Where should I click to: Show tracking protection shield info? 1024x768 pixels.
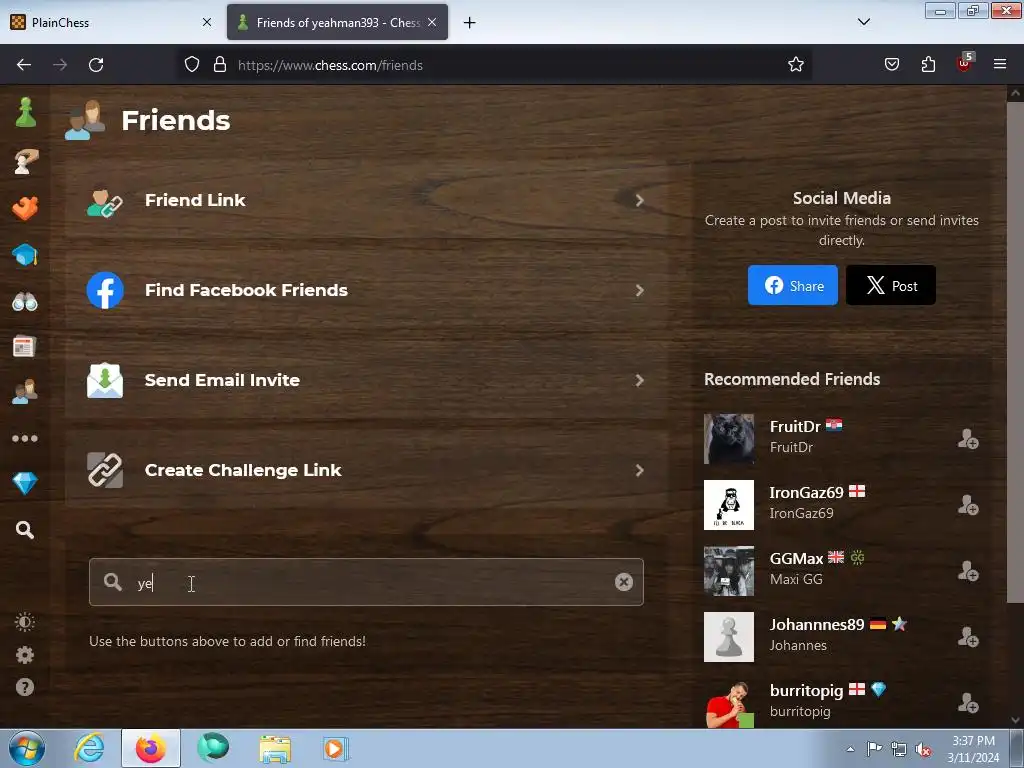coord(191,64)
